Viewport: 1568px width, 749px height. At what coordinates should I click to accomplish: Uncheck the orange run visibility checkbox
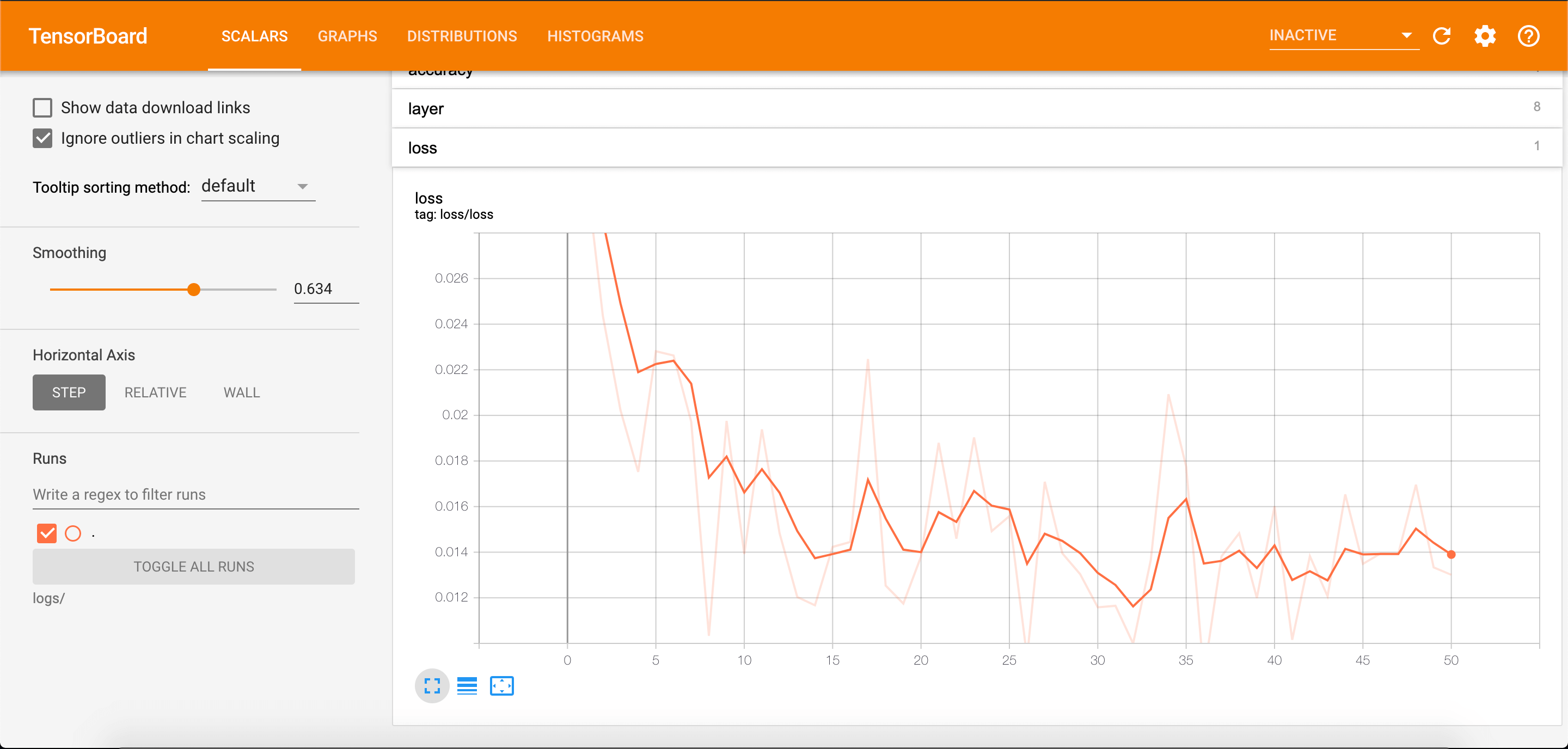(x=47, y=533)
